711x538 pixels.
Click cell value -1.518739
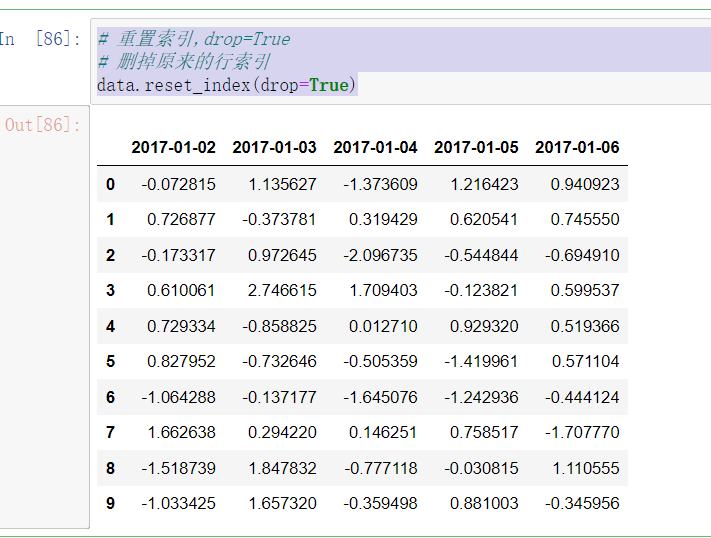coord(178,468)
